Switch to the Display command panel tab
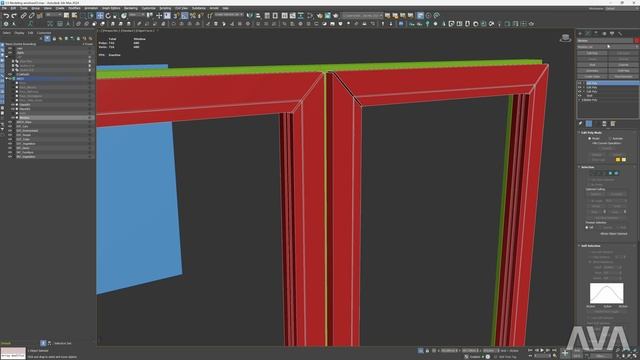The image size is (640, 360). click(x=612, y=33)
